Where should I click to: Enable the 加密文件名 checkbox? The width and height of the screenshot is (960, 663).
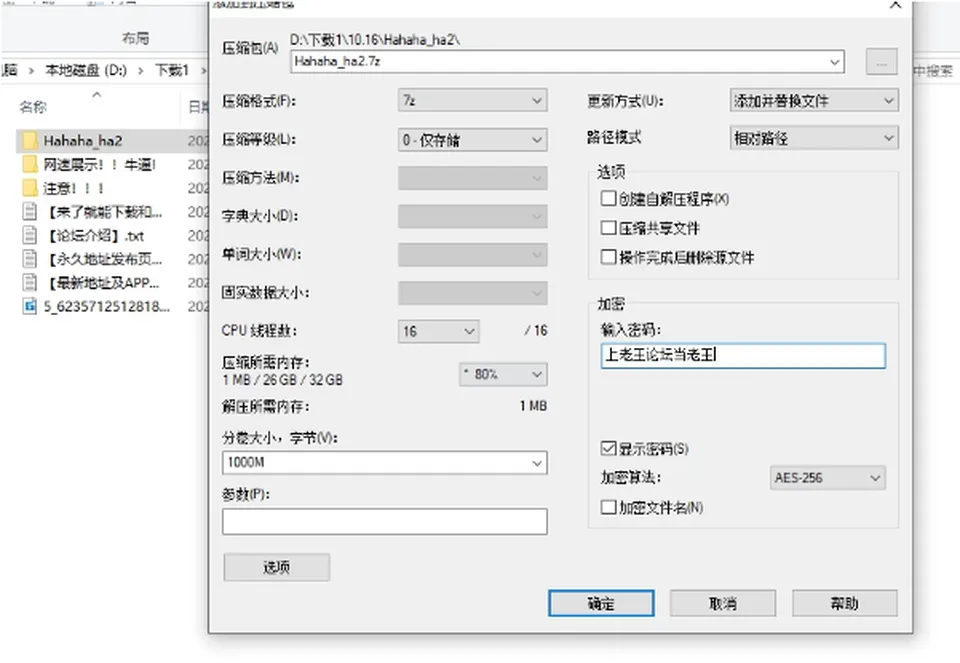[x=608, y=507]
